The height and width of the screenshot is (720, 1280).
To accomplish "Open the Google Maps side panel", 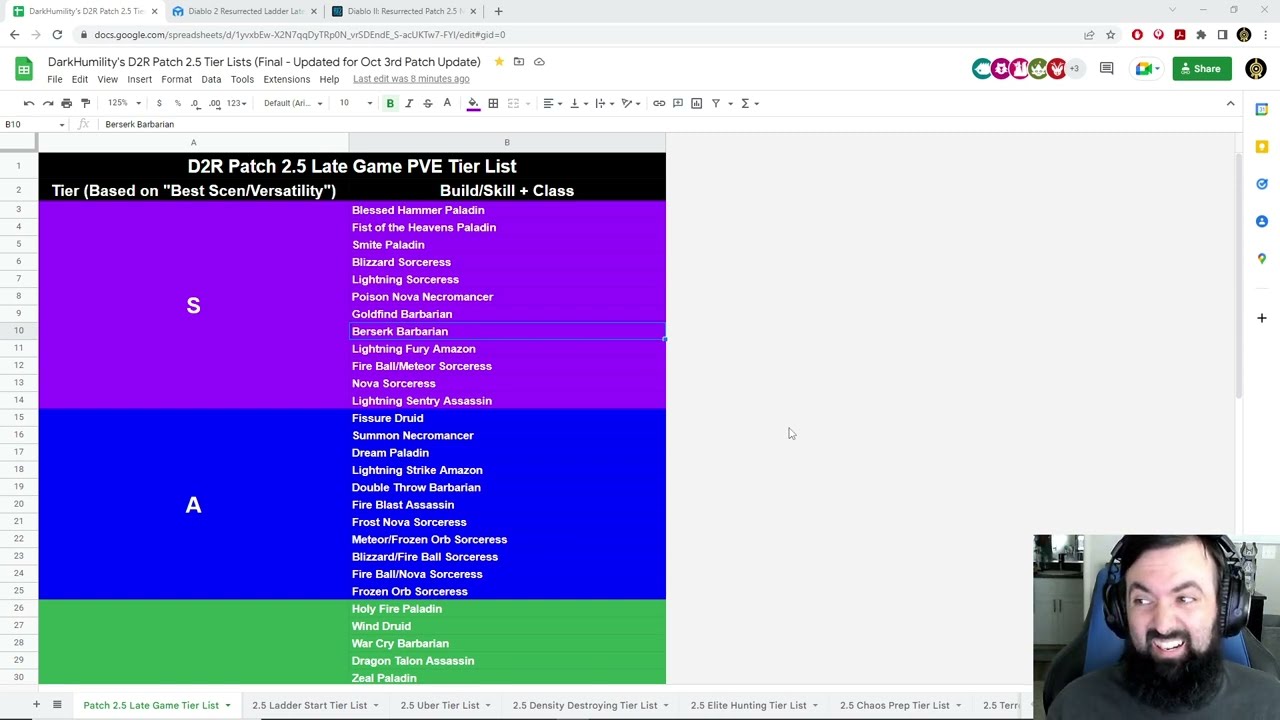I will [1262, 258].
